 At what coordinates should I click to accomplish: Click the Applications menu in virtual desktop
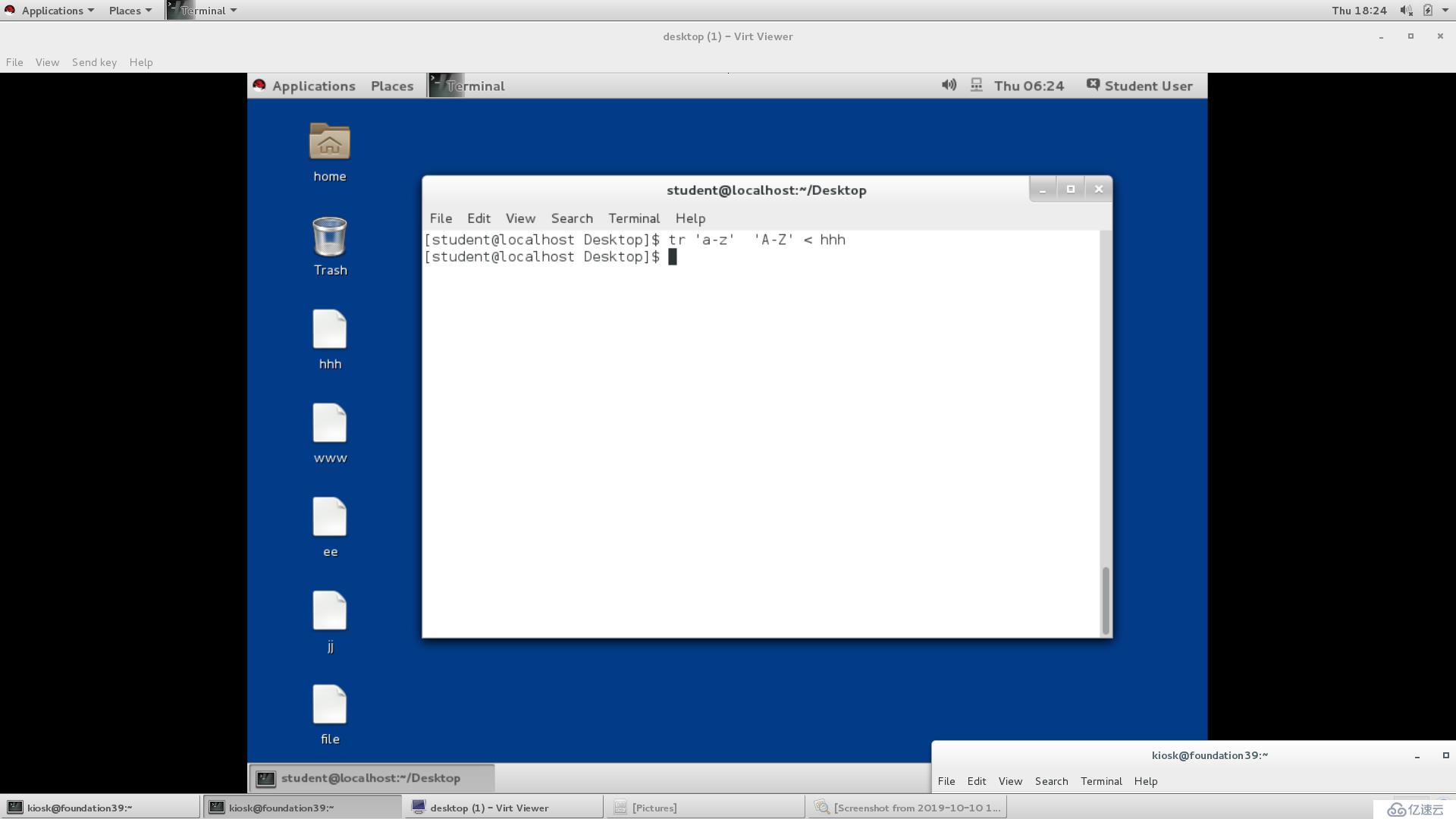pos(313,85)
